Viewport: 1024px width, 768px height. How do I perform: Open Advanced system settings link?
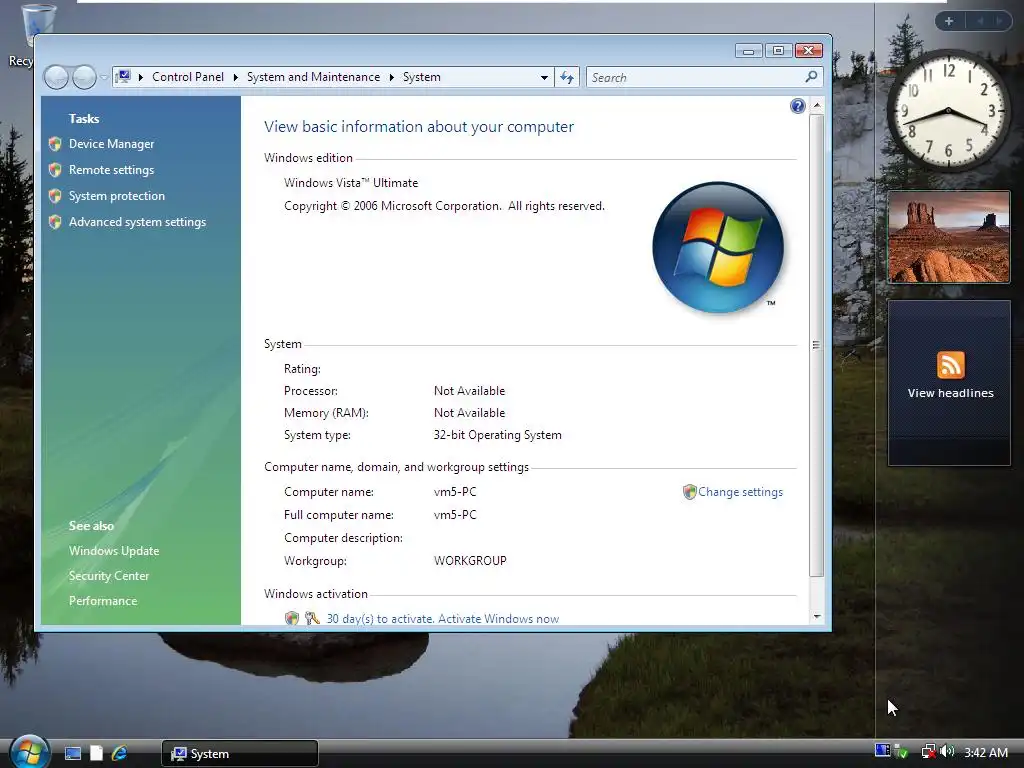point(137,222)
